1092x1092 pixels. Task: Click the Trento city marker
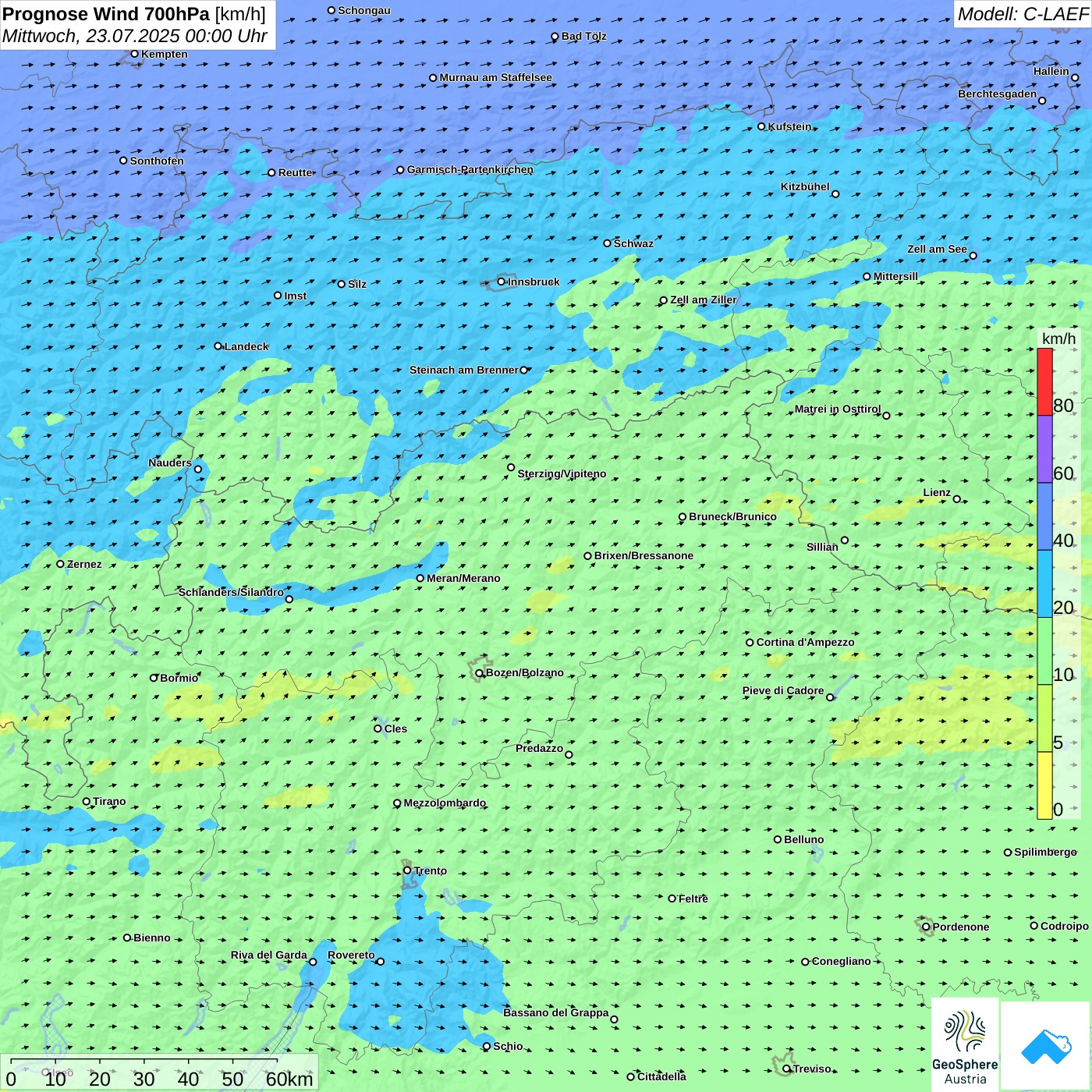coord(407,870)
